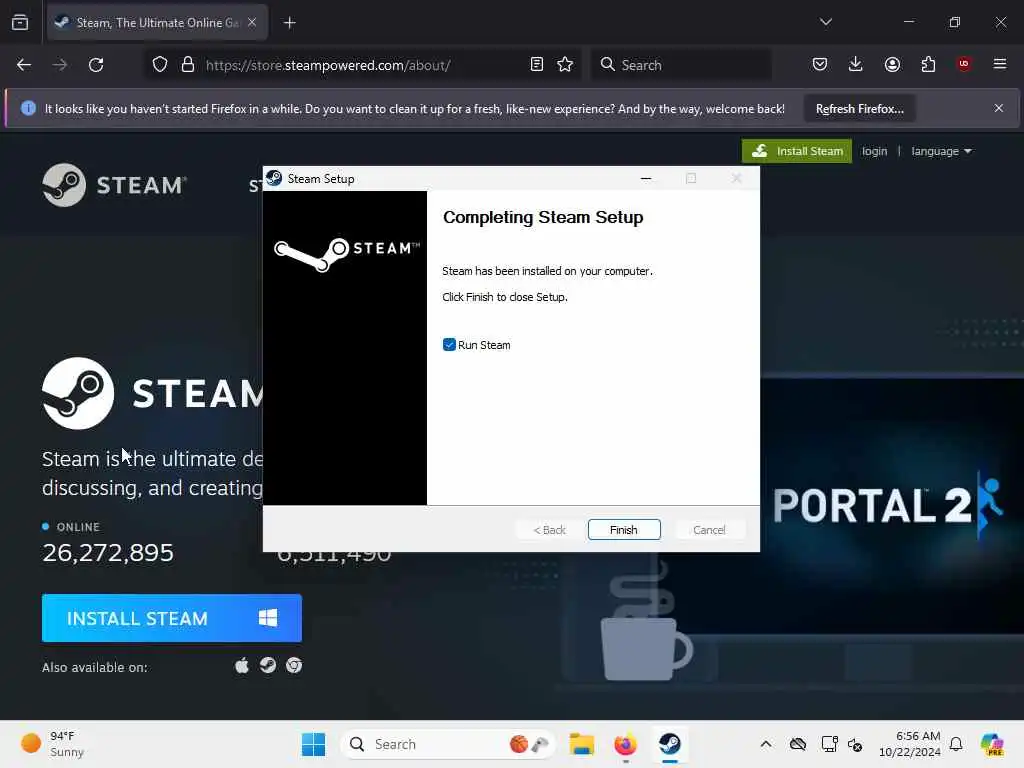Viewport: 1024px width, 768px height.
Task: Click the Copilot taskbar icon
Action: (x=992, y=744)
